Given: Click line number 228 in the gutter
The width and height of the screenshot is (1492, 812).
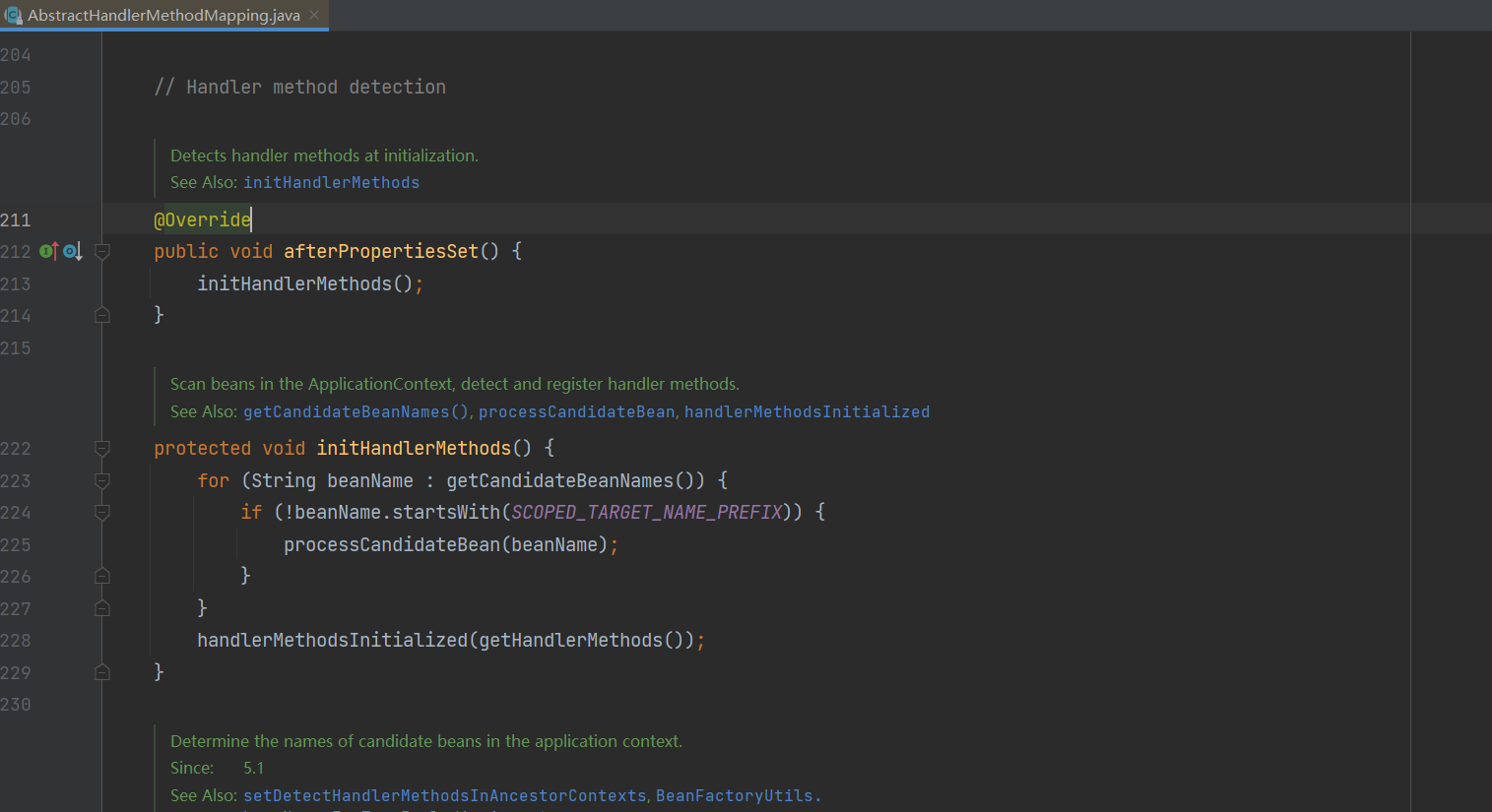Looking at the screenshot, I should 16,640.
